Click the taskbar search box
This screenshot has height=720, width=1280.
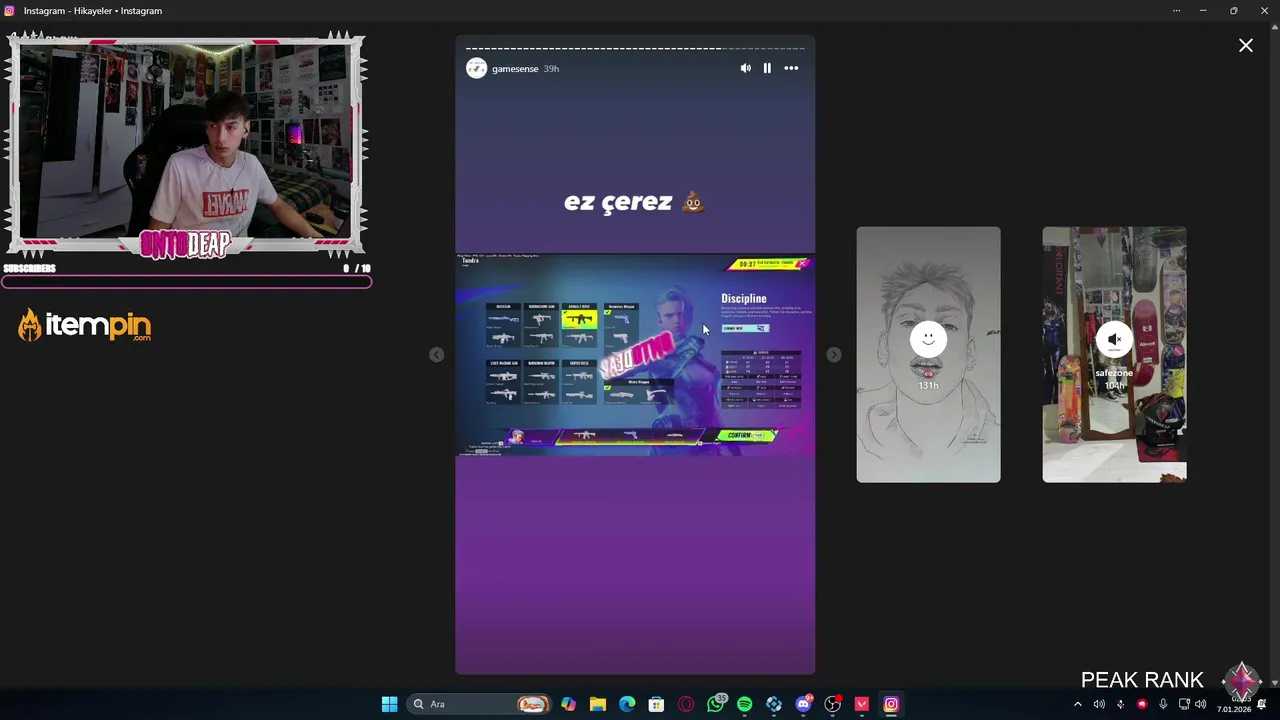480,704
